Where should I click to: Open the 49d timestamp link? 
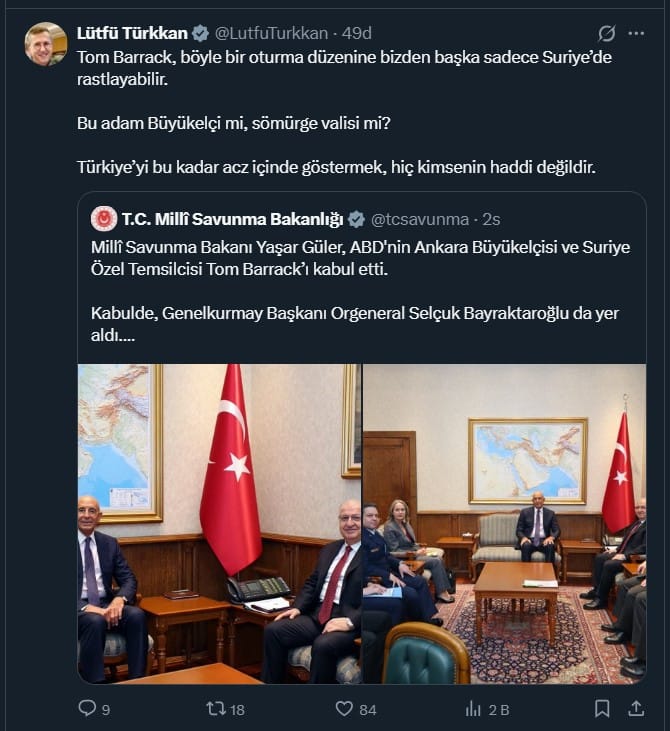pos(357,33)
